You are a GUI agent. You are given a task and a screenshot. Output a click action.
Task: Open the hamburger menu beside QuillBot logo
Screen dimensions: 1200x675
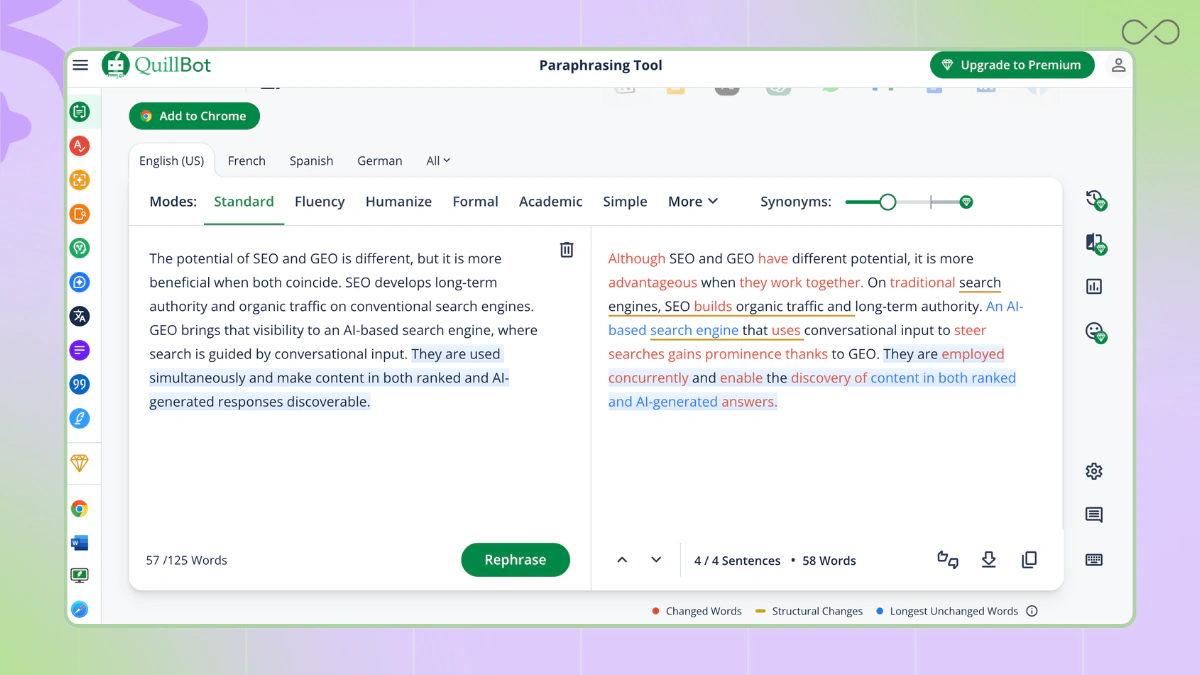coord(81,66)
